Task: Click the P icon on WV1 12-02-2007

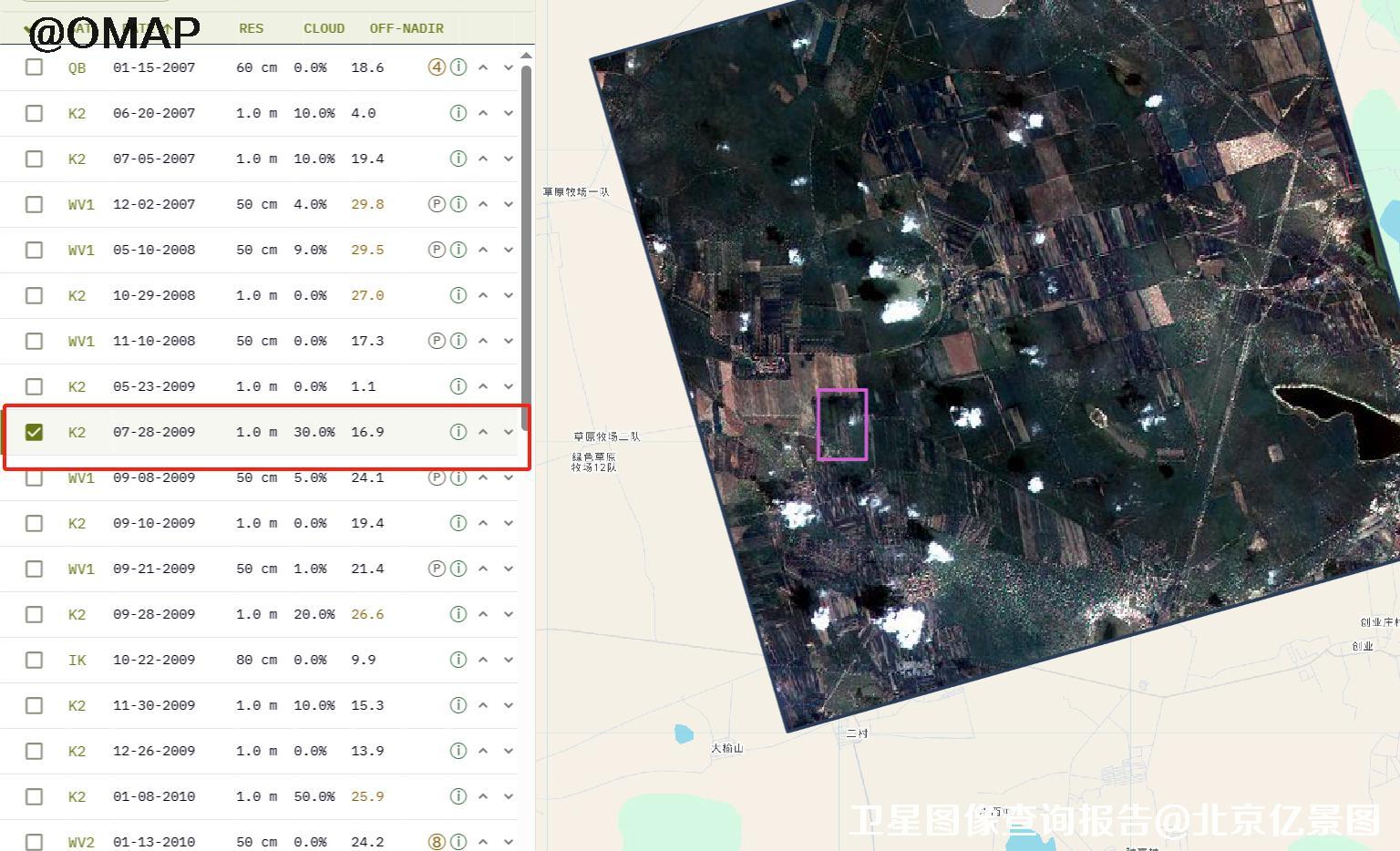Action: [437, 204]
